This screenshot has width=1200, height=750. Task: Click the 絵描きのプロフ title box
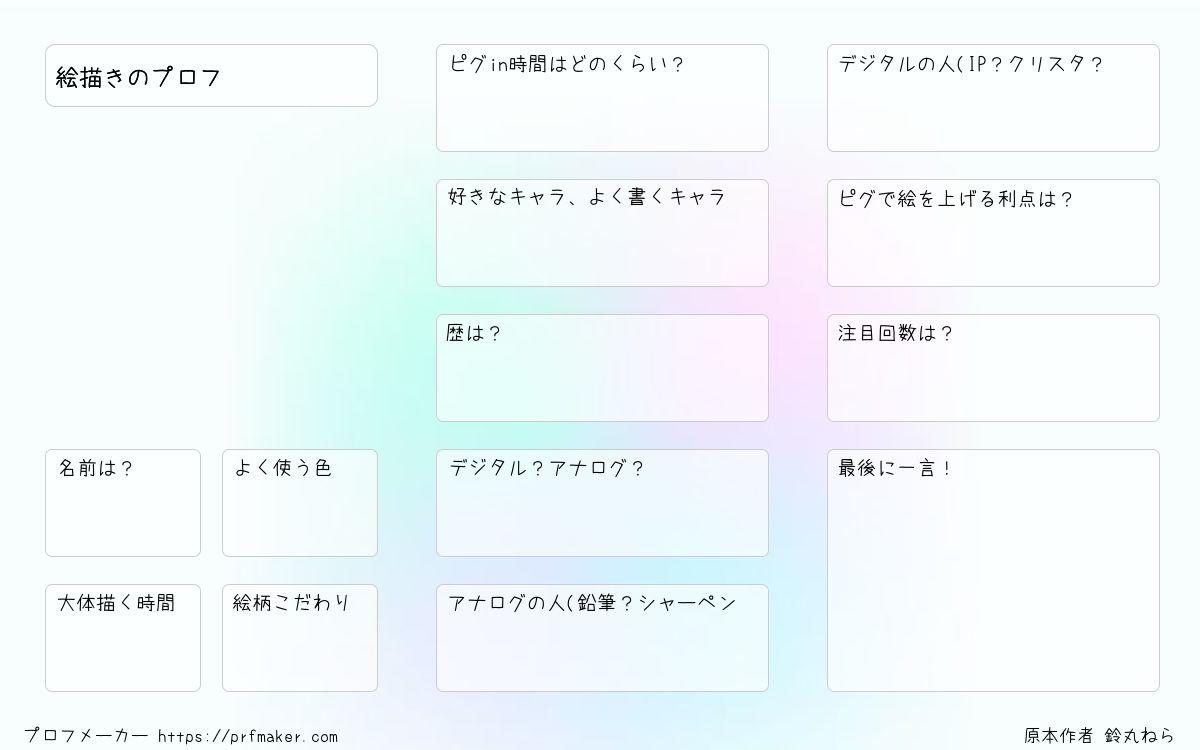pos(211,75)
